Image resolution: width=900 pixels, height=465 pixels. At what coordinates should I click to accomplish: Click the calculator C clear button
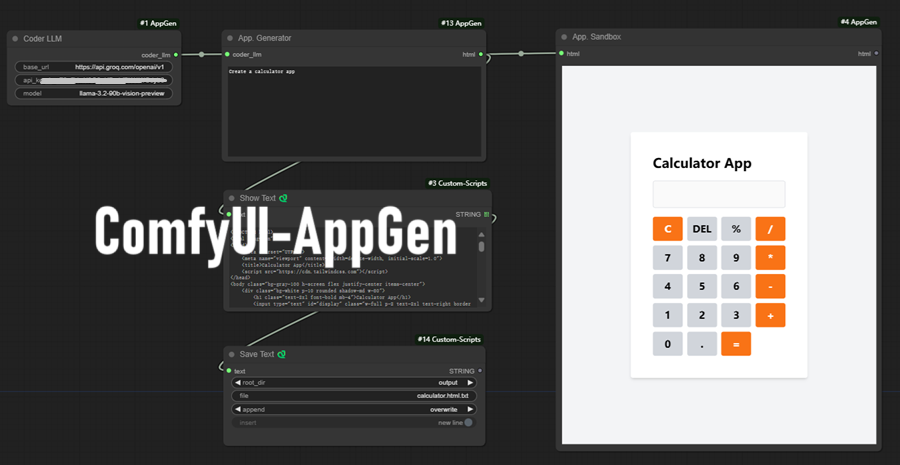[668, 228]
